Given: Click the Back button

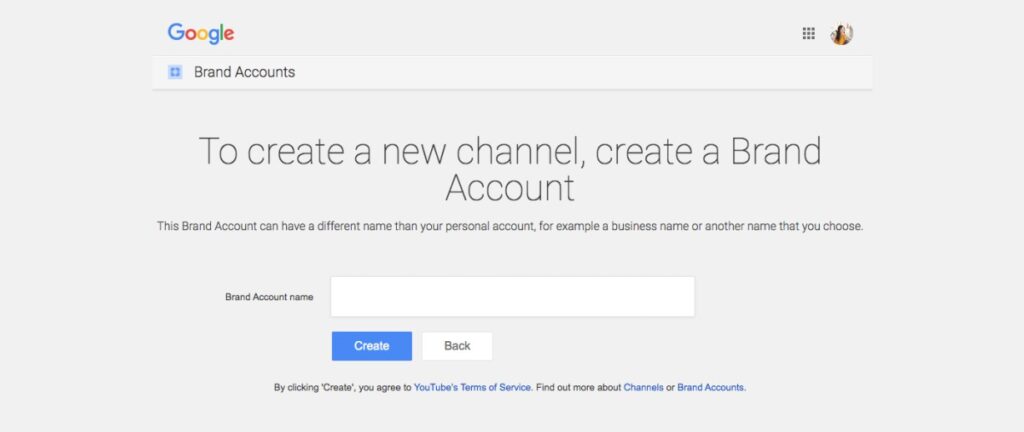Looking at the screenshot, I should coord(457,346).
